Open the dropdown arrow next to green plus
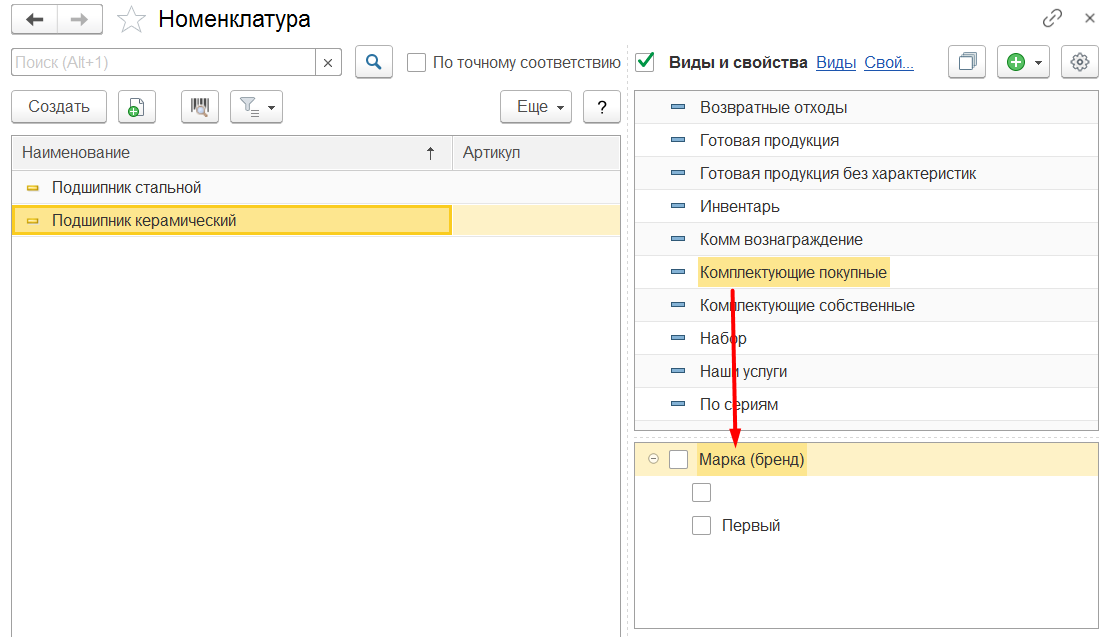The width and height of the screenshot is (1113, 637). coord(1038,62)
